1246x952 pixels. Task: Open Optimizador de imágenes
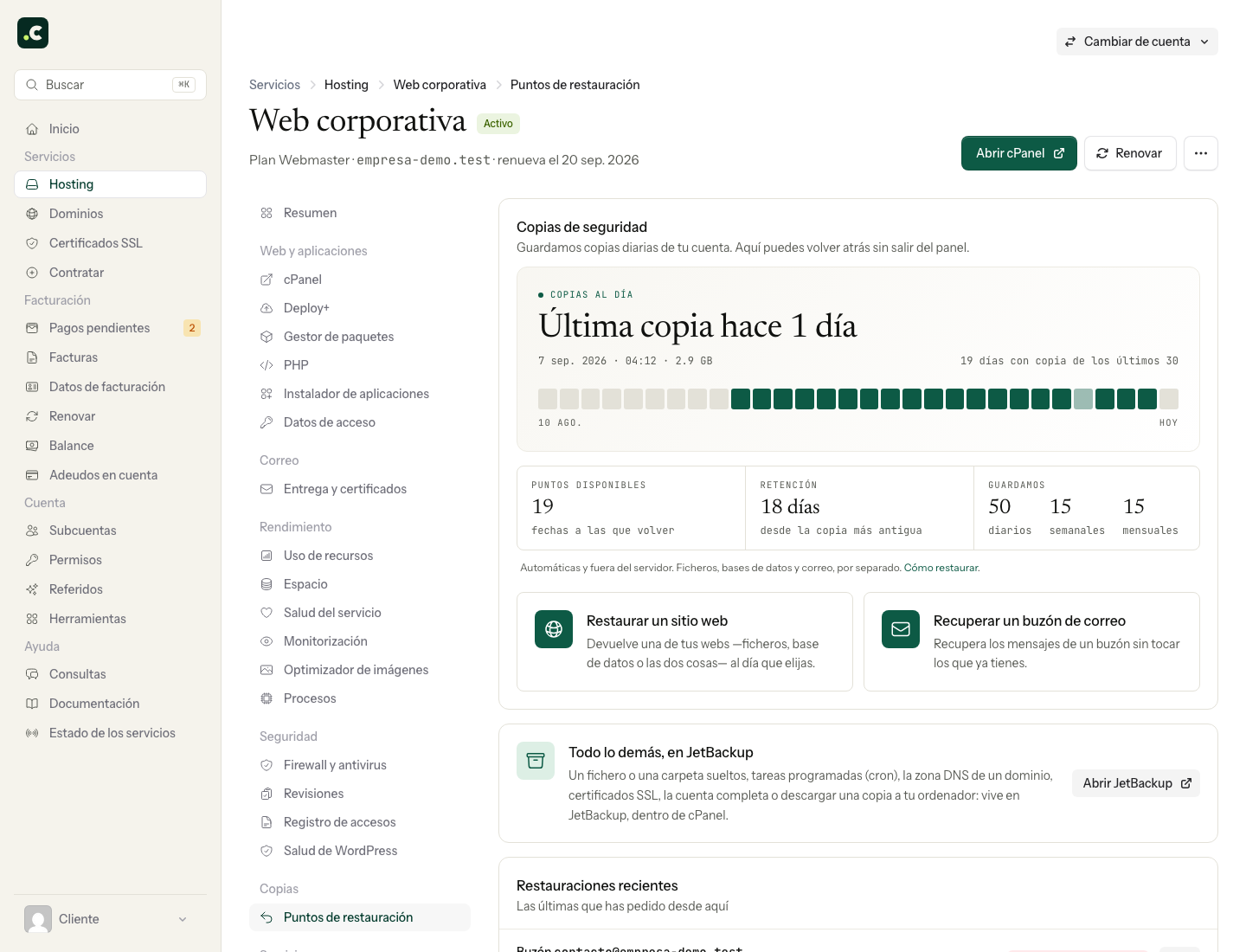pyautogui.click(x=360, y=670)
